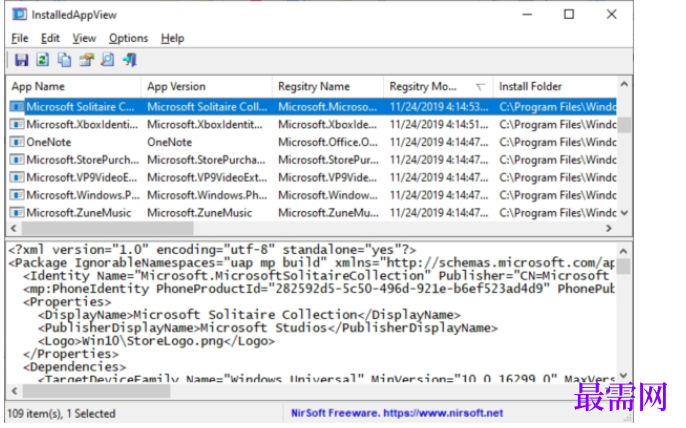686x428 pixels.
Task: Select the Microsoft Solitaire C... app row
Action: (x=312, y=107)
